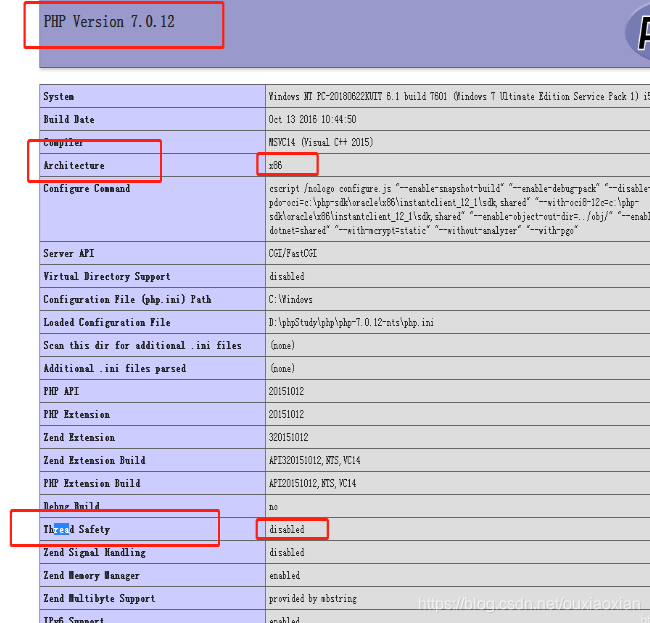Click the PHP Version 7.0.12 heading
This screenshot has height=623, width=650.
click(x=109, y=22)
